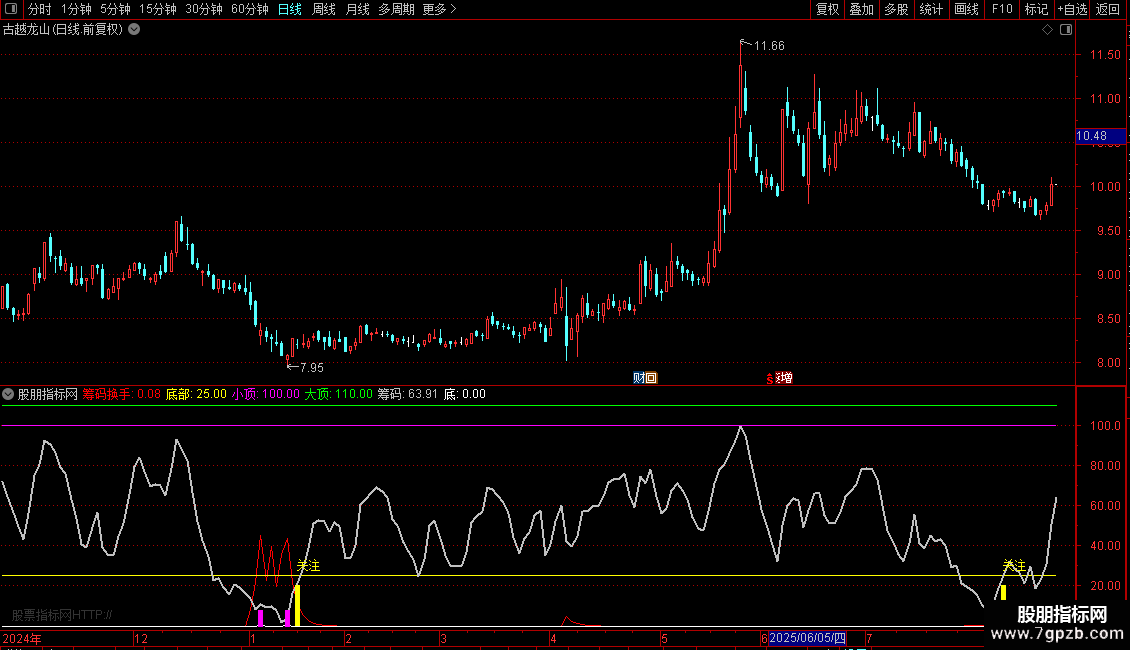Select the 1分钟 period tab
1130x650 pixels.
76,9
